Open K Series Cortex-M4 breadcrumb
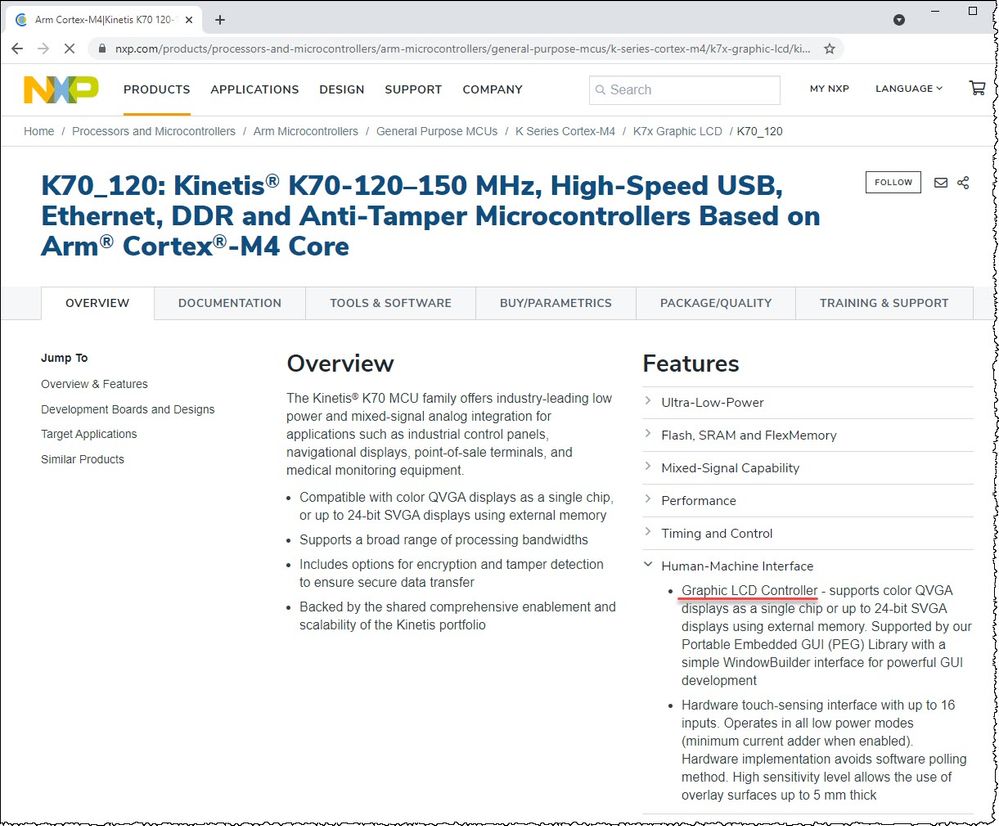Screen dimensions: 999x826 pos(565,131)
